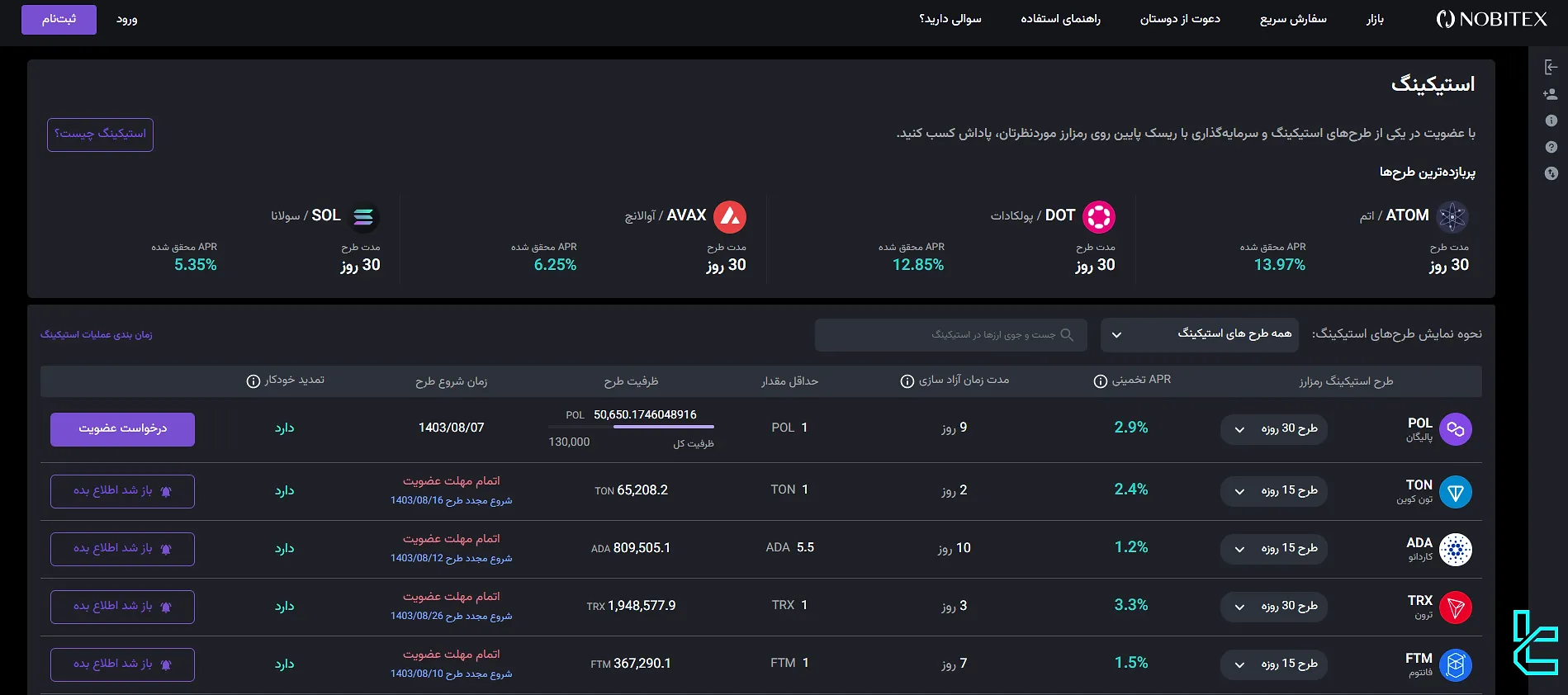Click the حداقل مقدار minimum column header
Viewport: 1568px width, 695px height.
pos(789,381)
